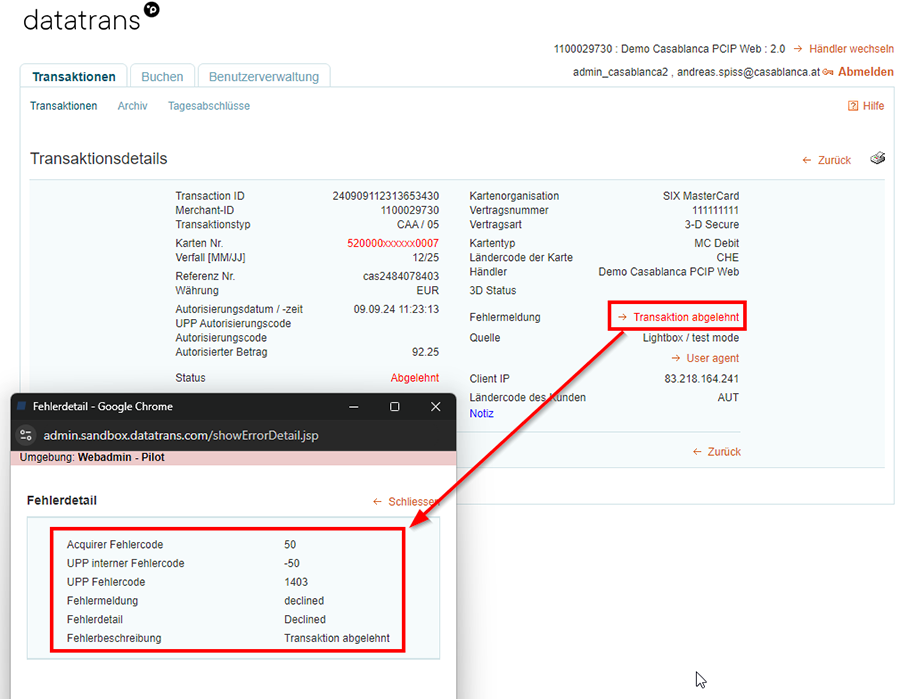Click the popup's URL address field
This screenshot has height=699, width=900.
coord(180,435)
